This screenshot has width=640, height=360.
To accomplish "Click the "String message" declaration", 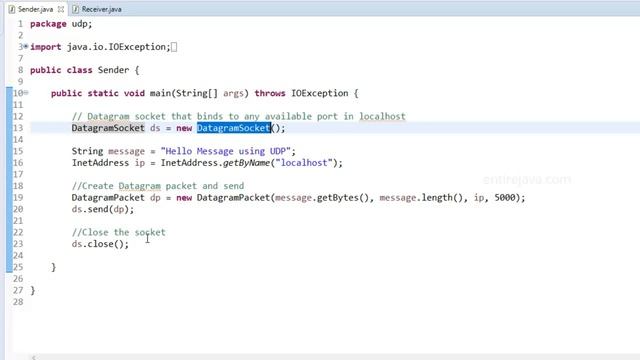I will [x=108, y=151].
